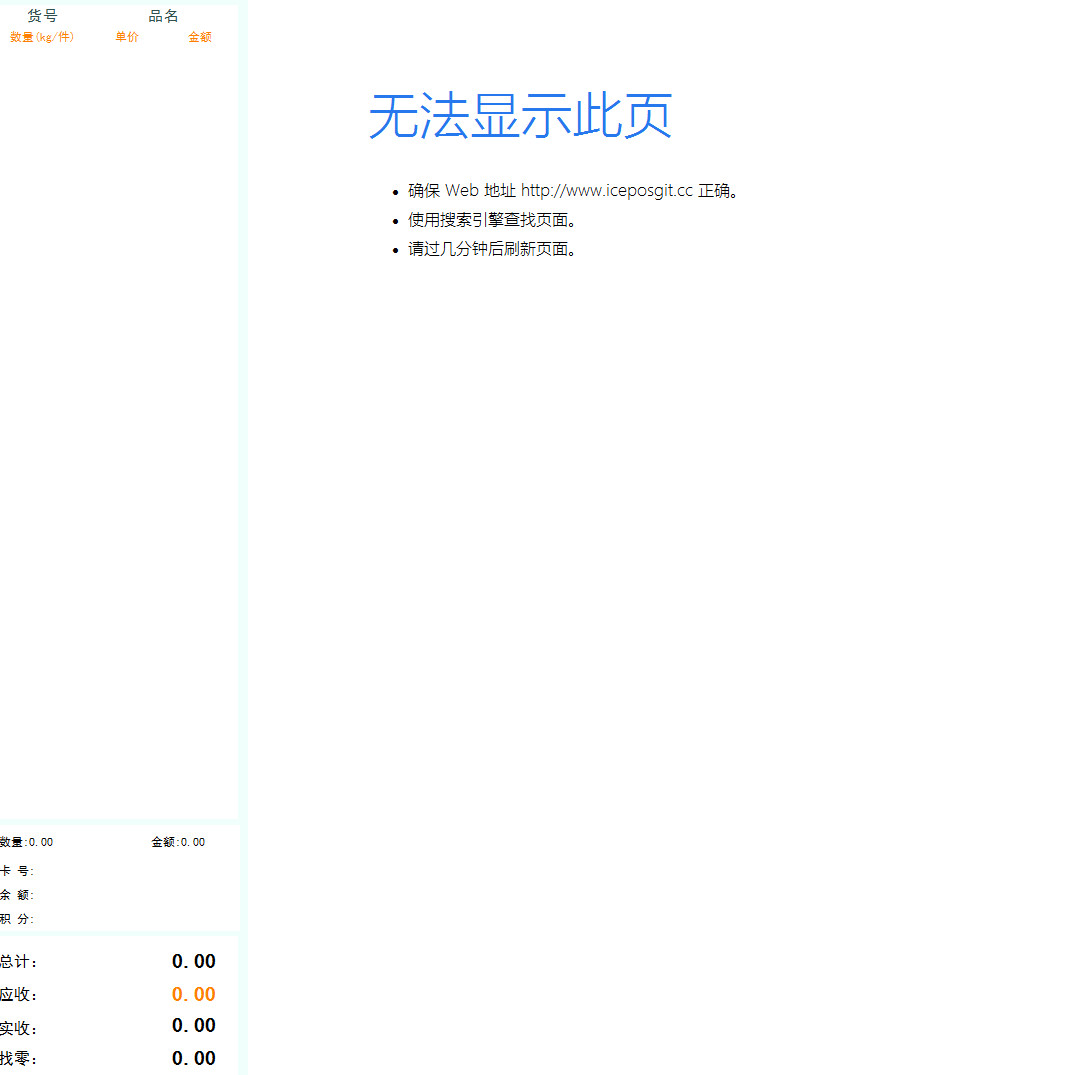Screen dimensions: 1075x1075
Task: Click the 数量:0.00 summary text
Action: [27, 842]
